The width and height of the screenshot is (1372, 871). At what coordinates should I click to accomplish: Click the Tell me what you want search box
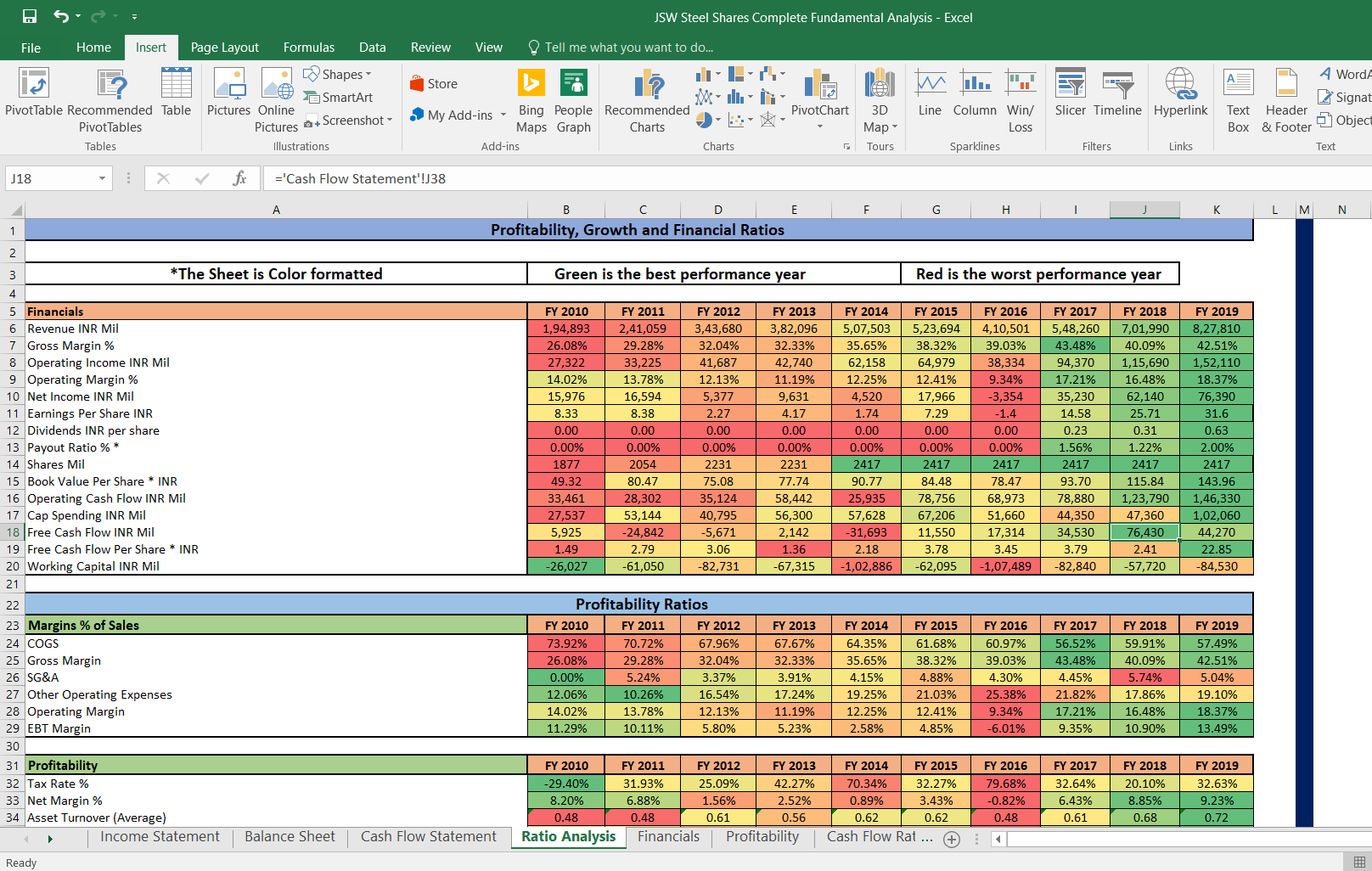(x=620, y=48)
